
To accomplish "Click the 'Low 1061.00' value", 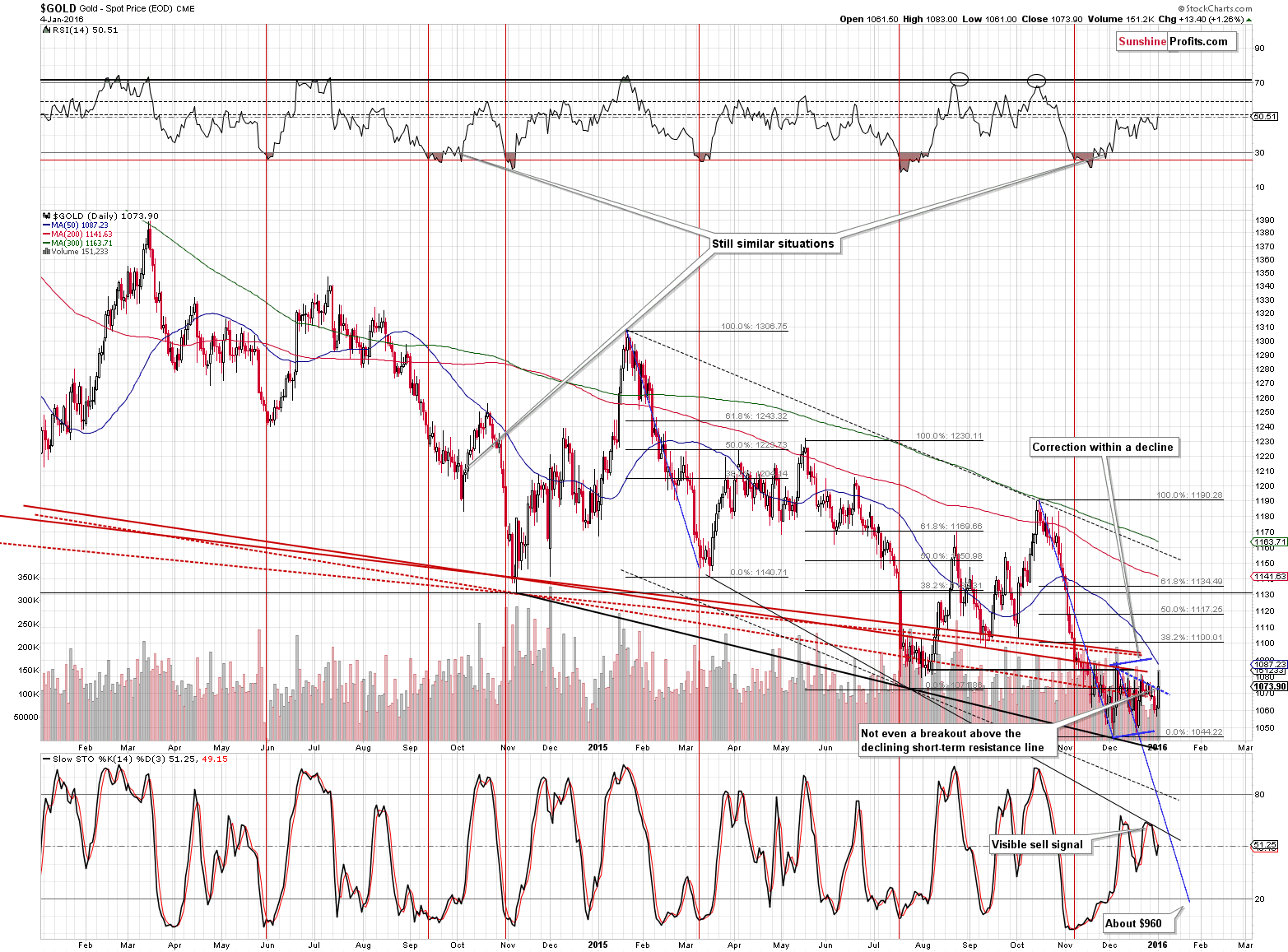I will (989, 19).
